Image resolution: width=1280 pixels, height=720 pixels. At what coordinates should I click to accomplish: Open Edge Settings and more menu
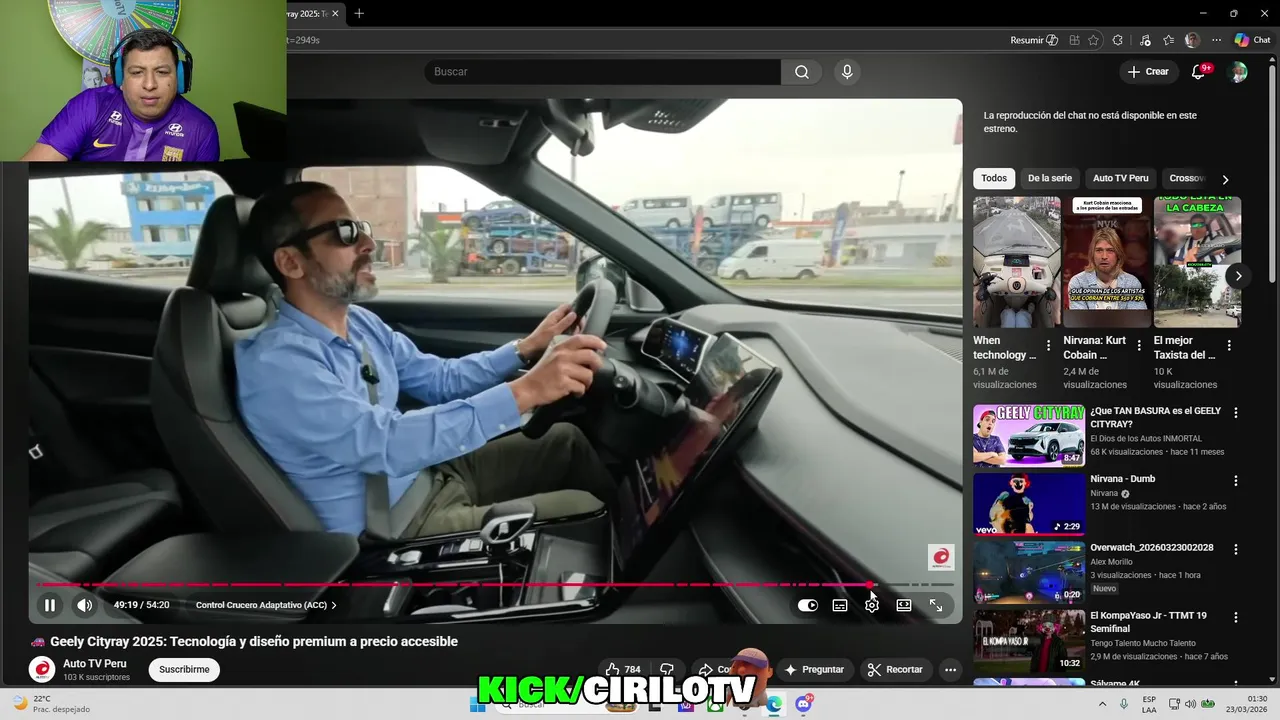click(1216, 40)
